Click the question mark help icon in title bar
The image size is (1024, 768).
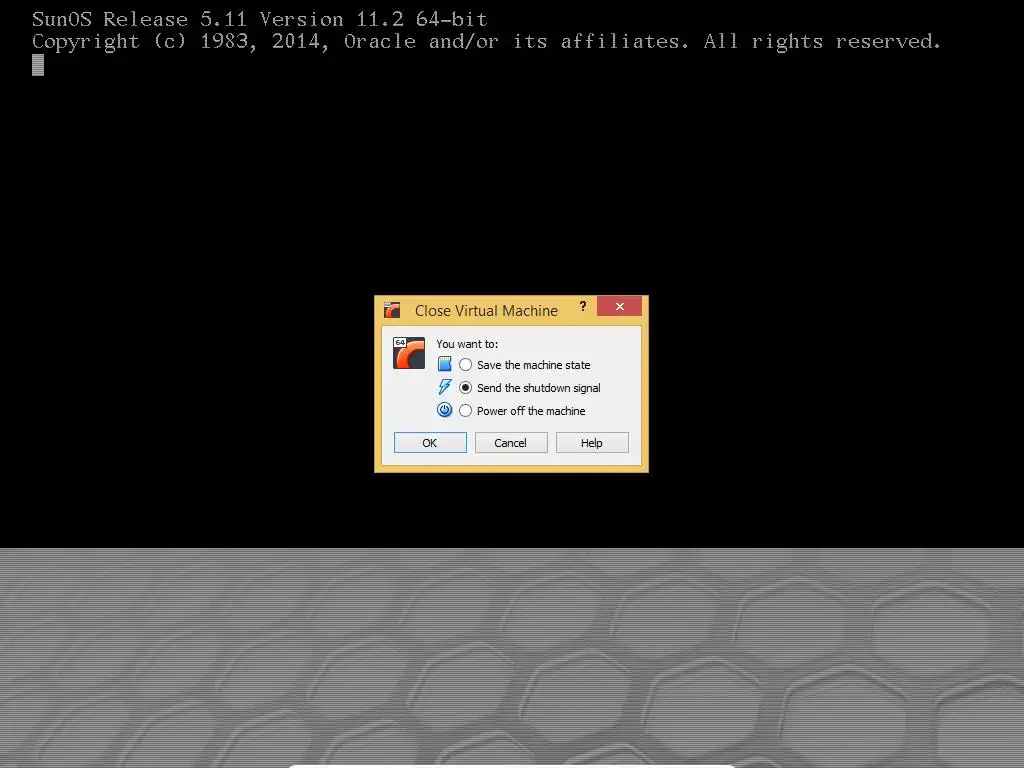583,306
